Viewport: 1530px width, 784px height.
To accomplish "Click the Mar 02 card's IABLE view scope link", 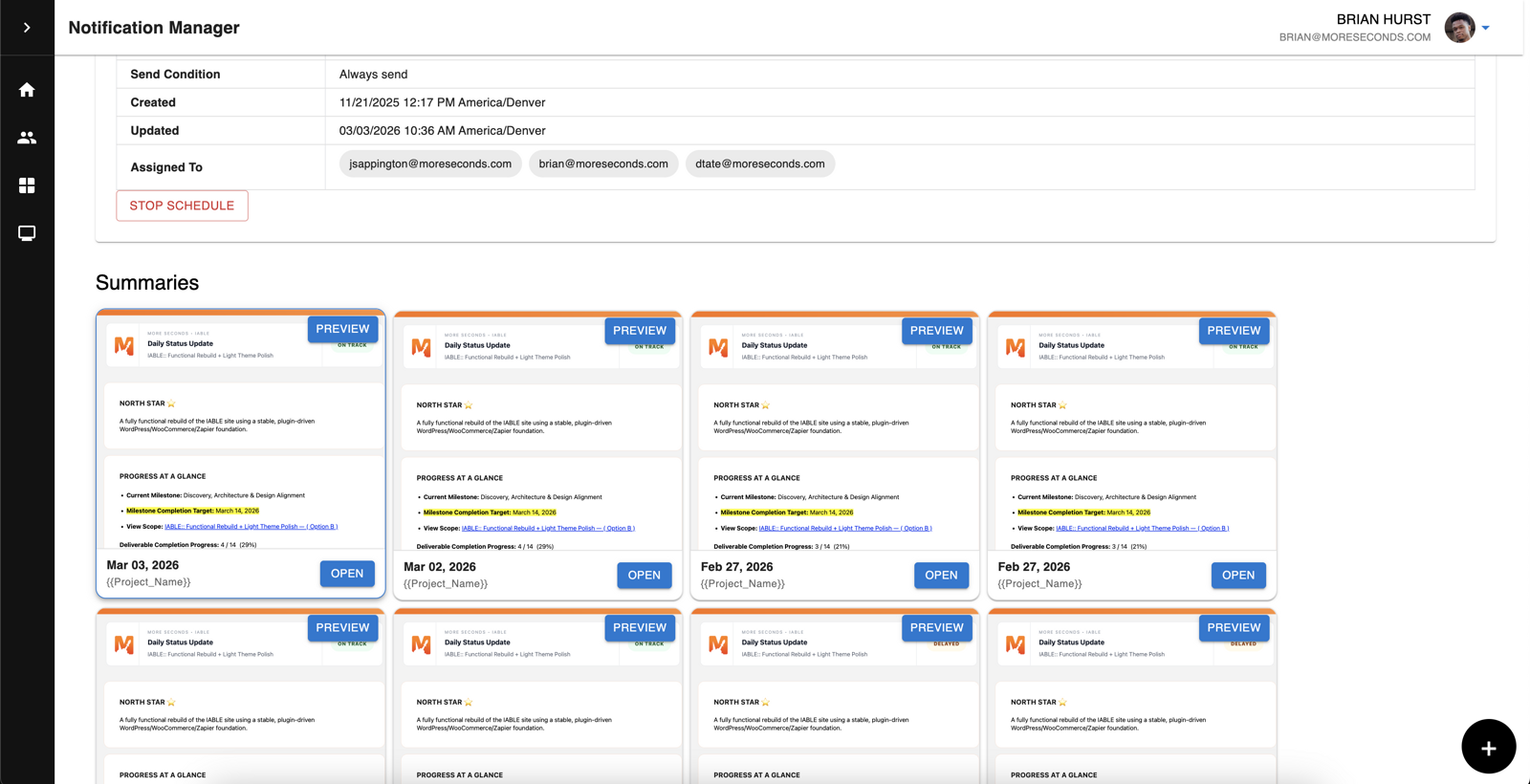I will [x=548, y=529].
